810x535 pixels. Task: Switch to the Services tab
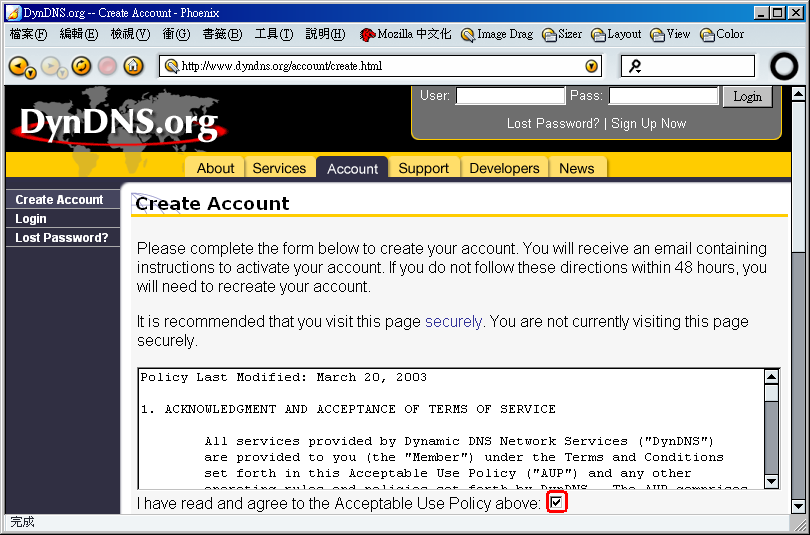279,168
